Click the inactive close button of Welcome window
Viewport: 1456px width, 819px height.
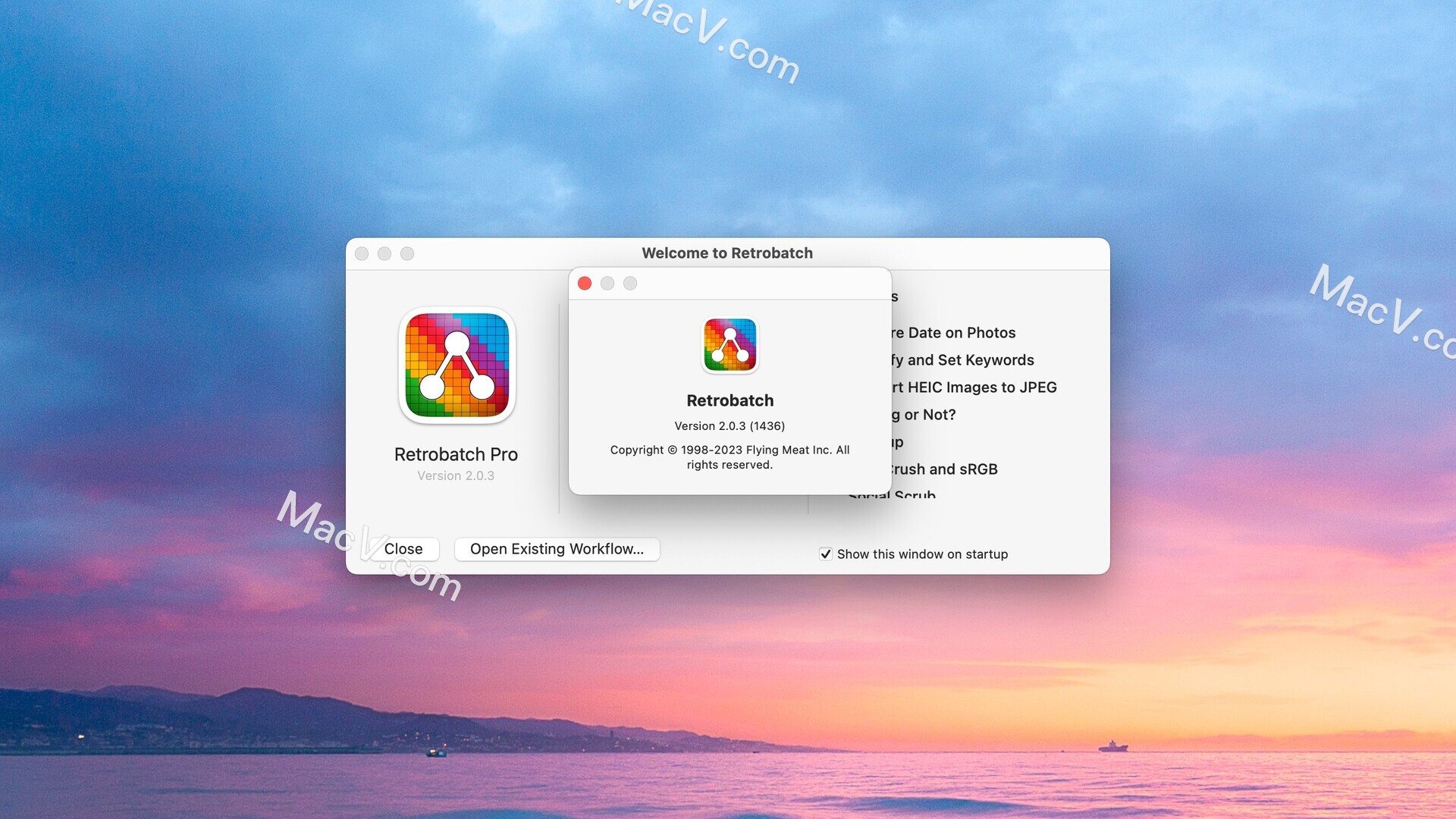click(x=362, y=254)
